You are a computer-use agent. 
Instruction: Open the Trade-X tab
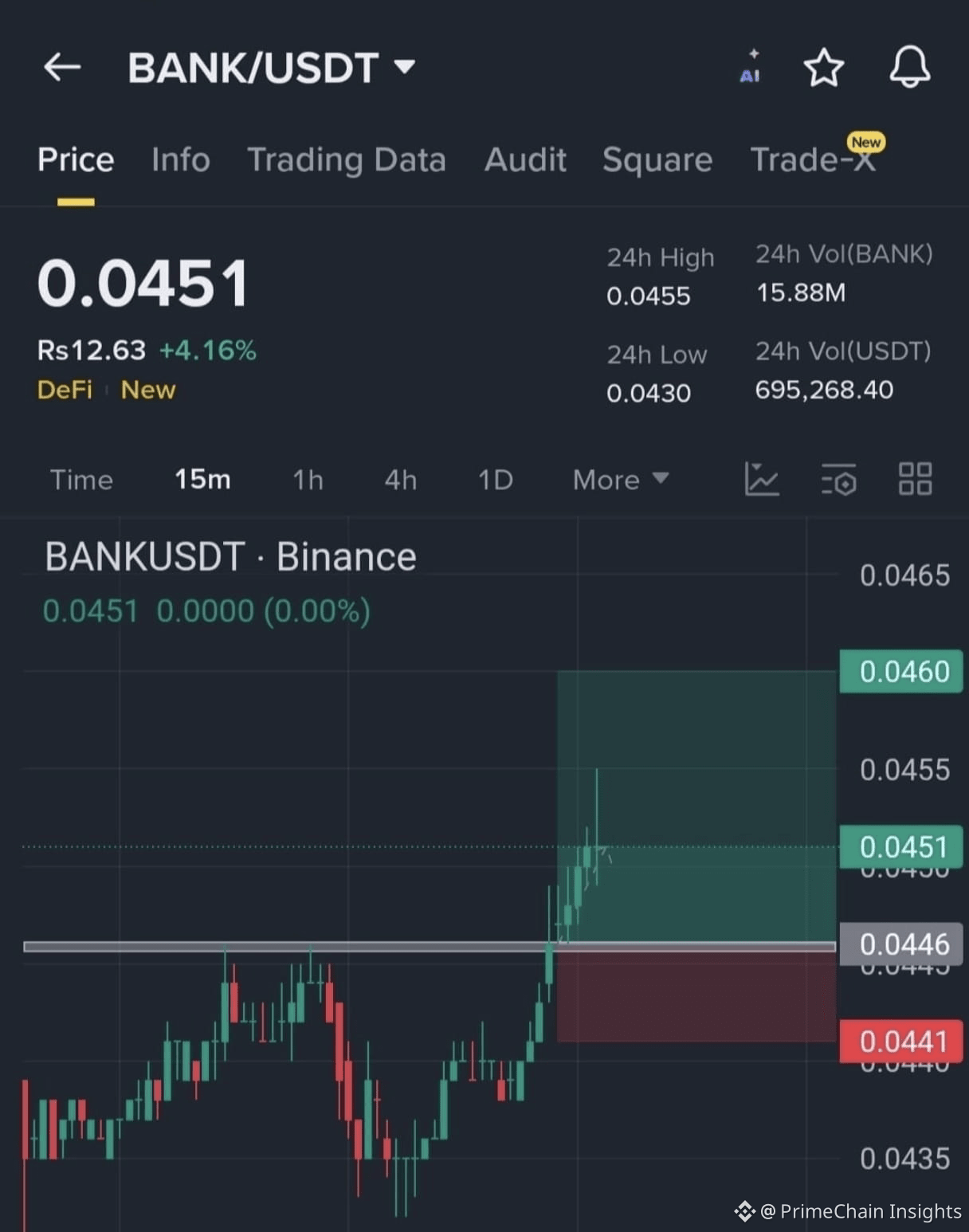pos(813,159)
